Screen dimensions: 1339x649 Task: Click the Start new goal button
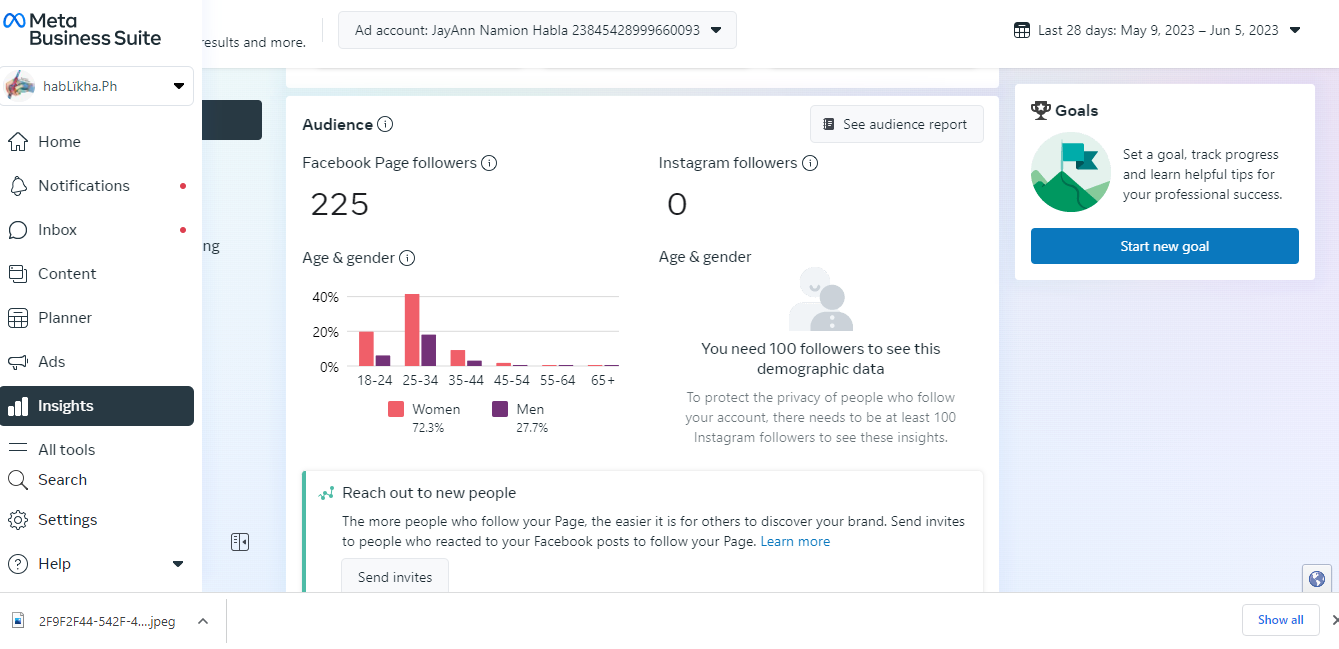click(x=1164, y=246)
